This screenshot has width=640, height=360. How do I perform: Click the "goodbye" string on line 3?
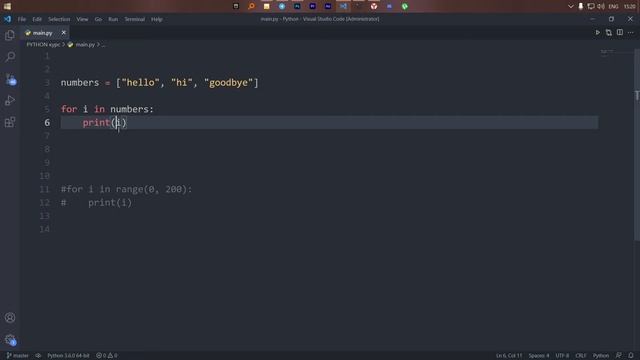(229, 82)
